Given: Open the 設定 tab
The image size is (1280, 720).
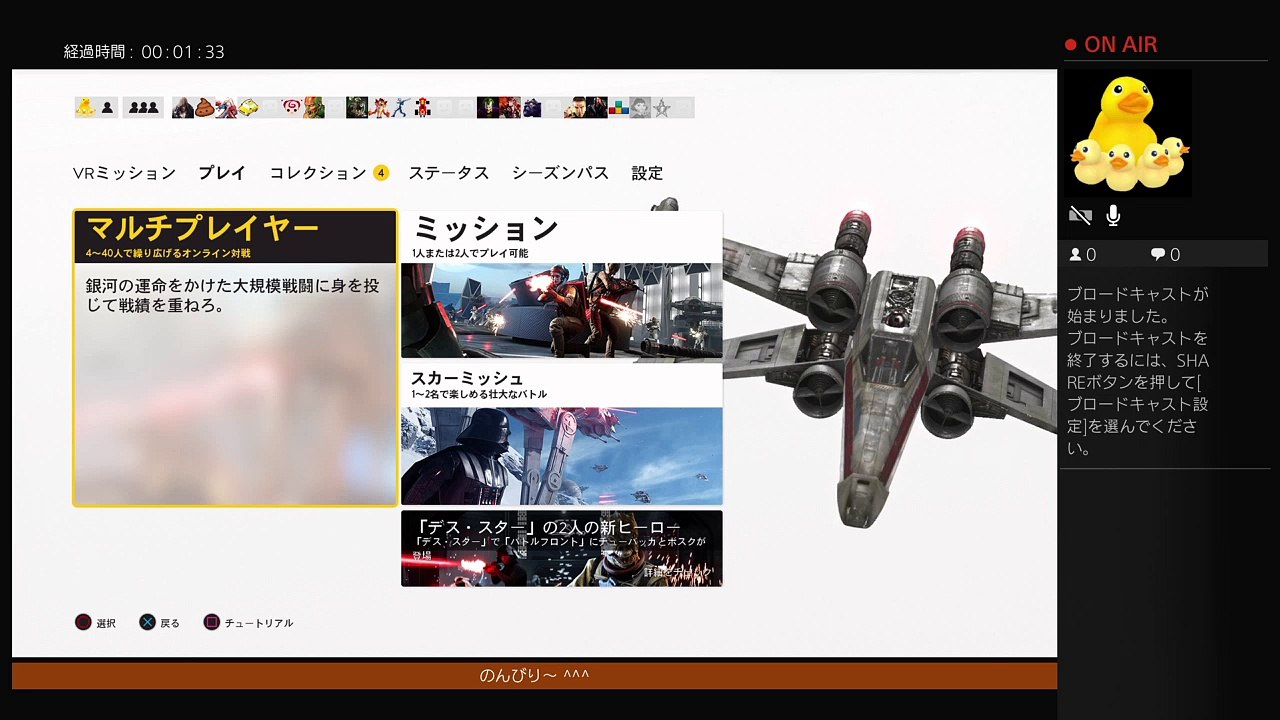Looking at the screenshot, I should pyautogui.click(x=647, y=173).
